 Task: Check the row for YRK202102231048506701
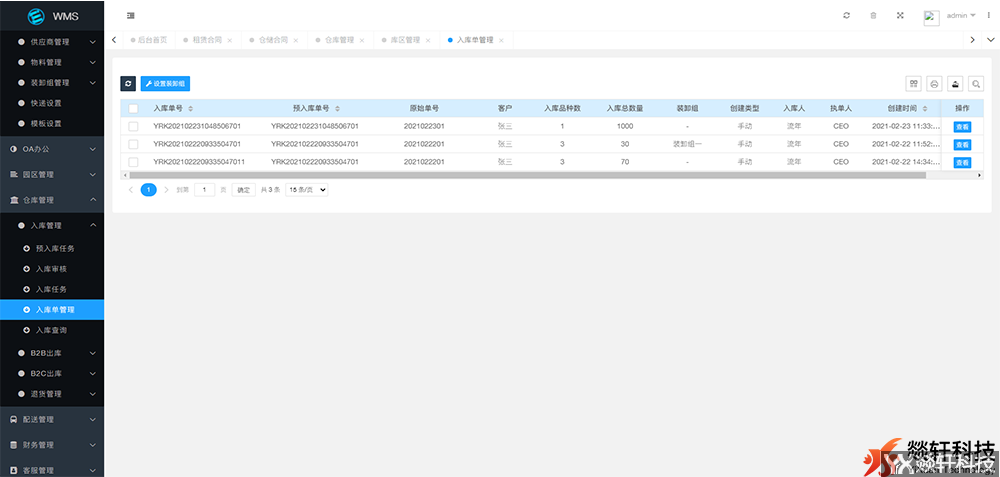pyautogui.click(x=133, y=126)
